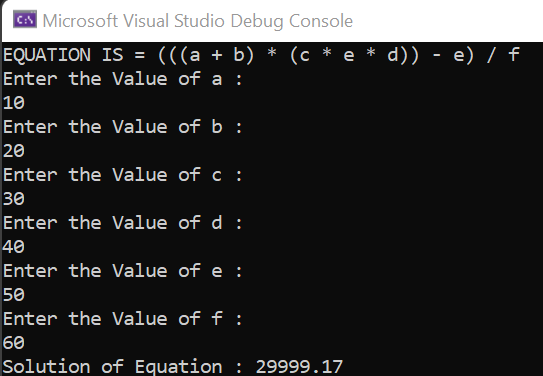This screenshot has width=543, height=376.
Task: Click the EQUATION IS formula line
Action: pyautogui.click(x=261, y=55)
